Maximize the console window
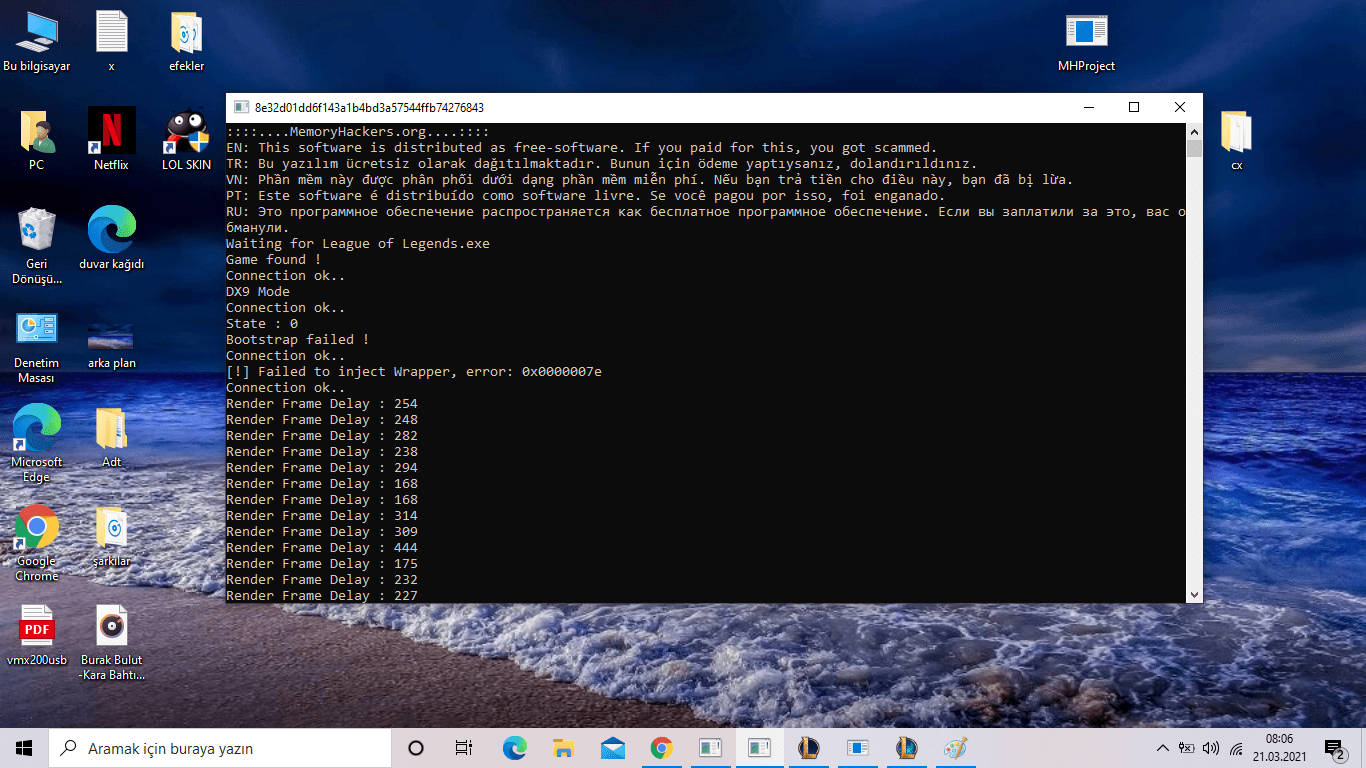This screenshot has height=768, width=1366. (1133, 107)
